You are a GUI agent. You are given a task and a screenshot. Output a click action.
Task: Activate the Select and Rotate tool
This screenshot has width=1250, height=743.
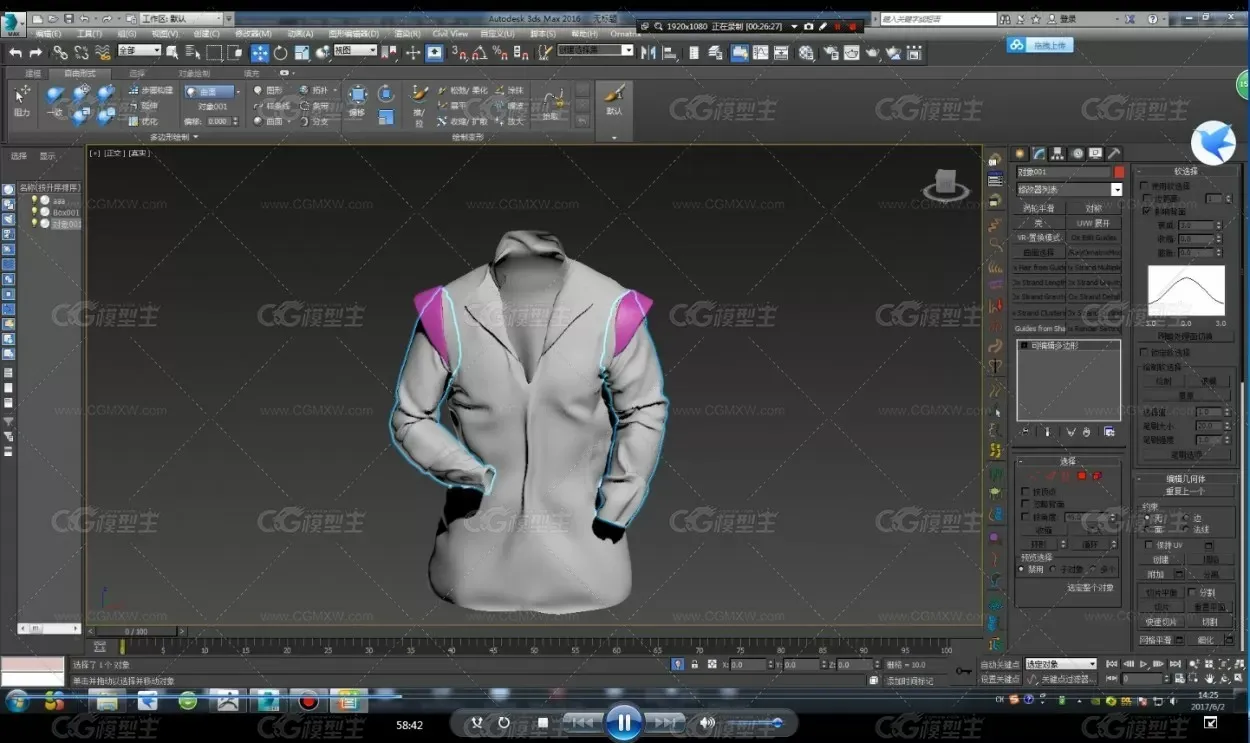[281, 53]
